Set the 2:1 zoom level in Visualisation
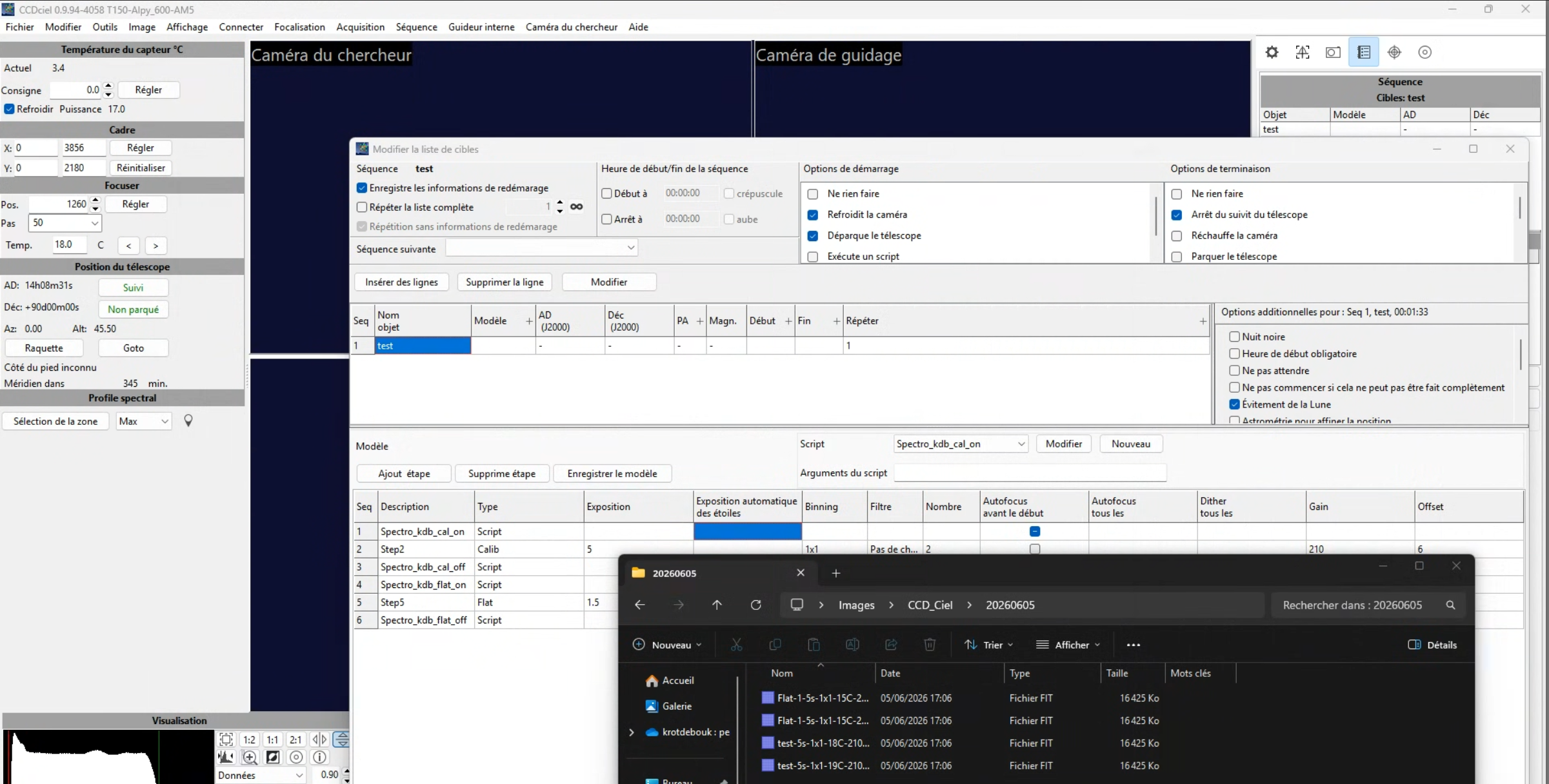 [x=295, y=740]
